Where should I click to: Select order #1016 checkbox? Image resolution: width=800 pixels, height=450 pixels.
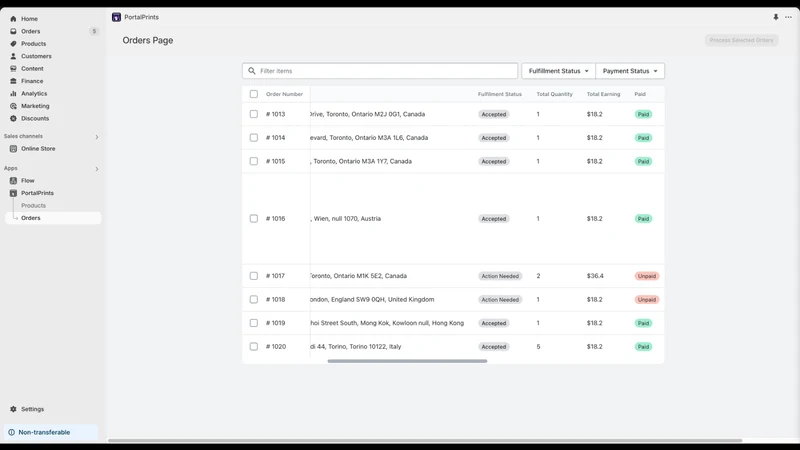coord(254,218)
